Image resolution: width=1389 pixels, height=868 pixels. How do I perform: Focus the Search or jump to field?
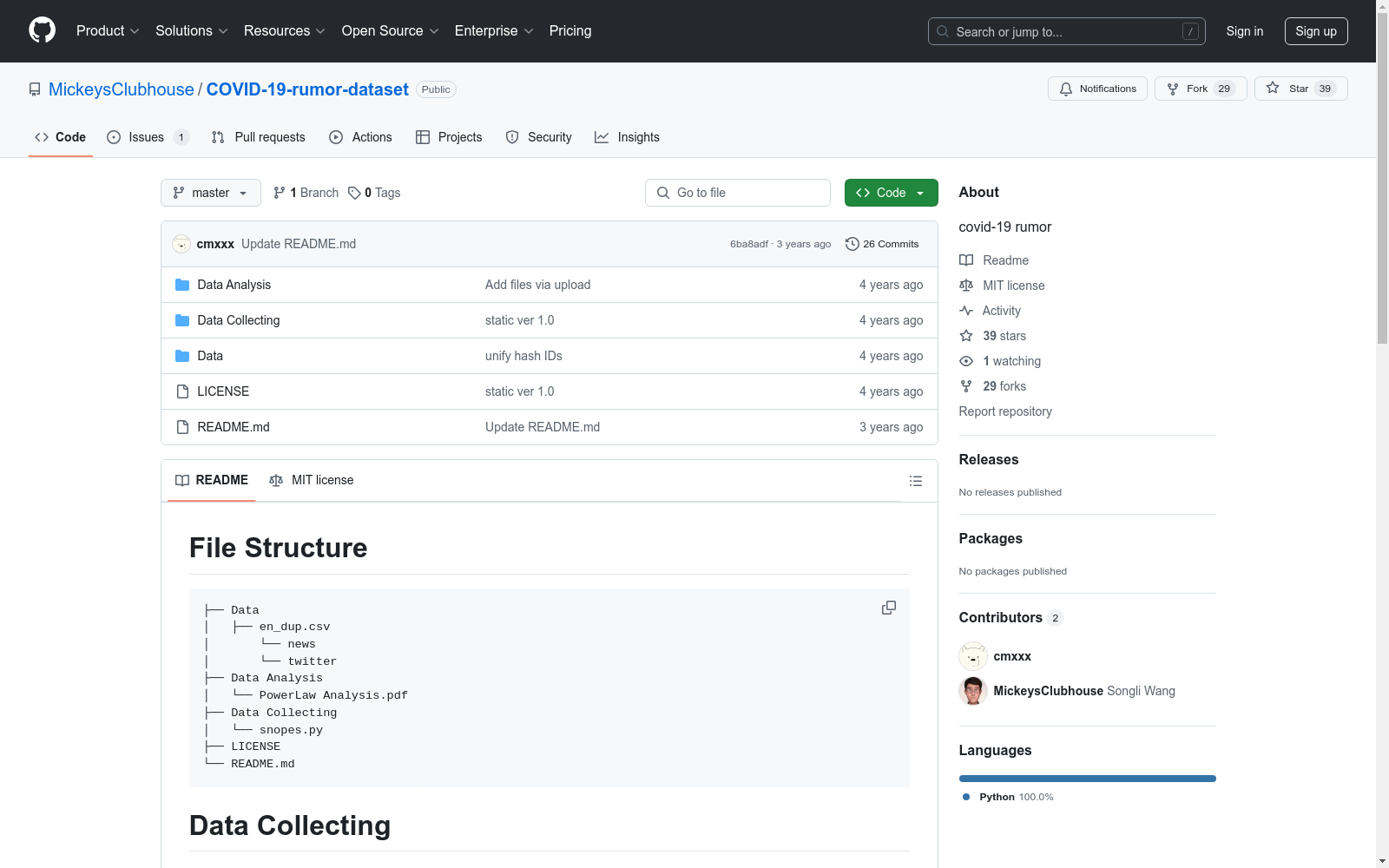point(1067,31)
